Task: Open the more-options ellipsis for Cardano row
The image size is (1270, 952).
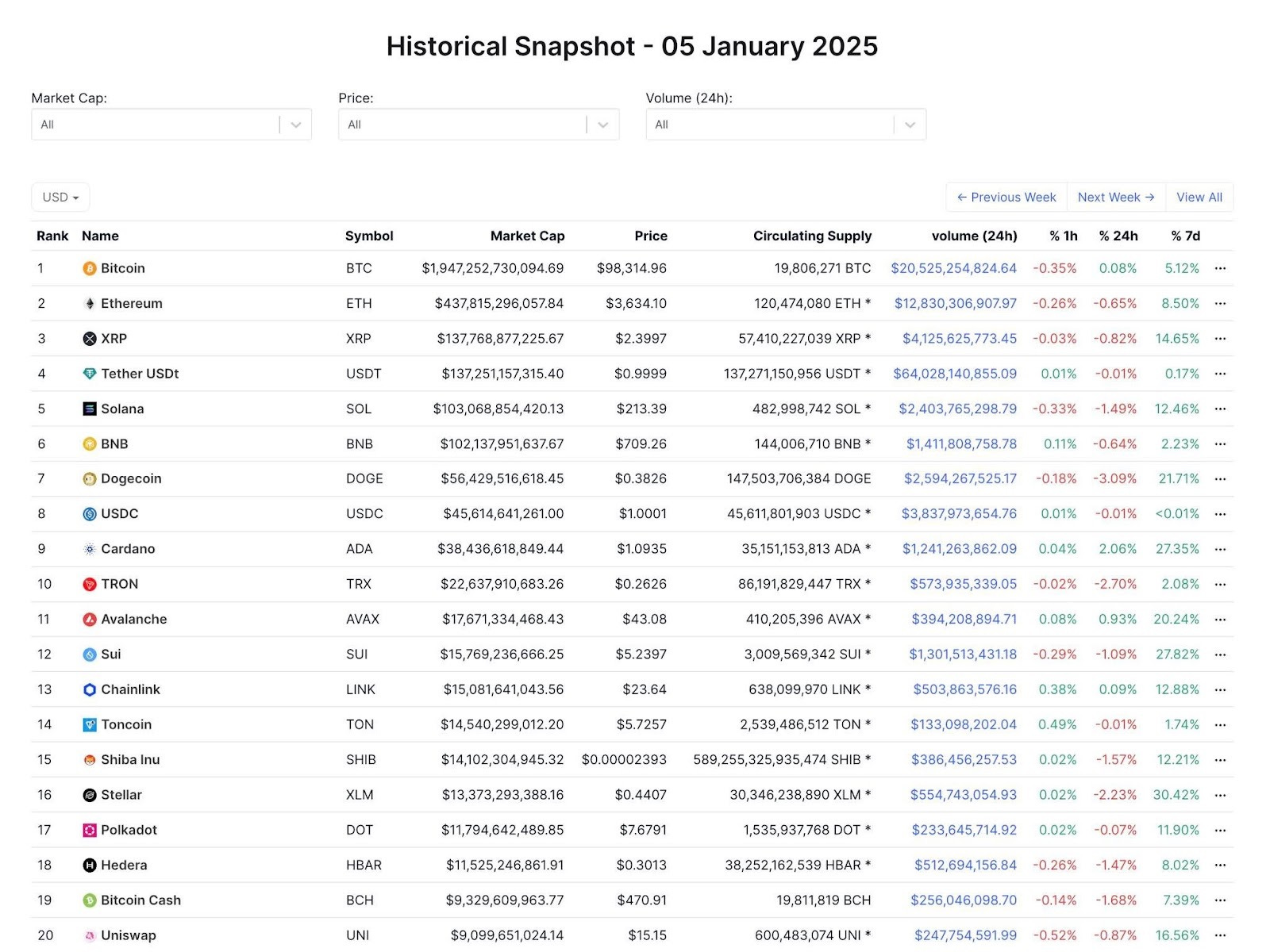Action: click(1220, 549)
